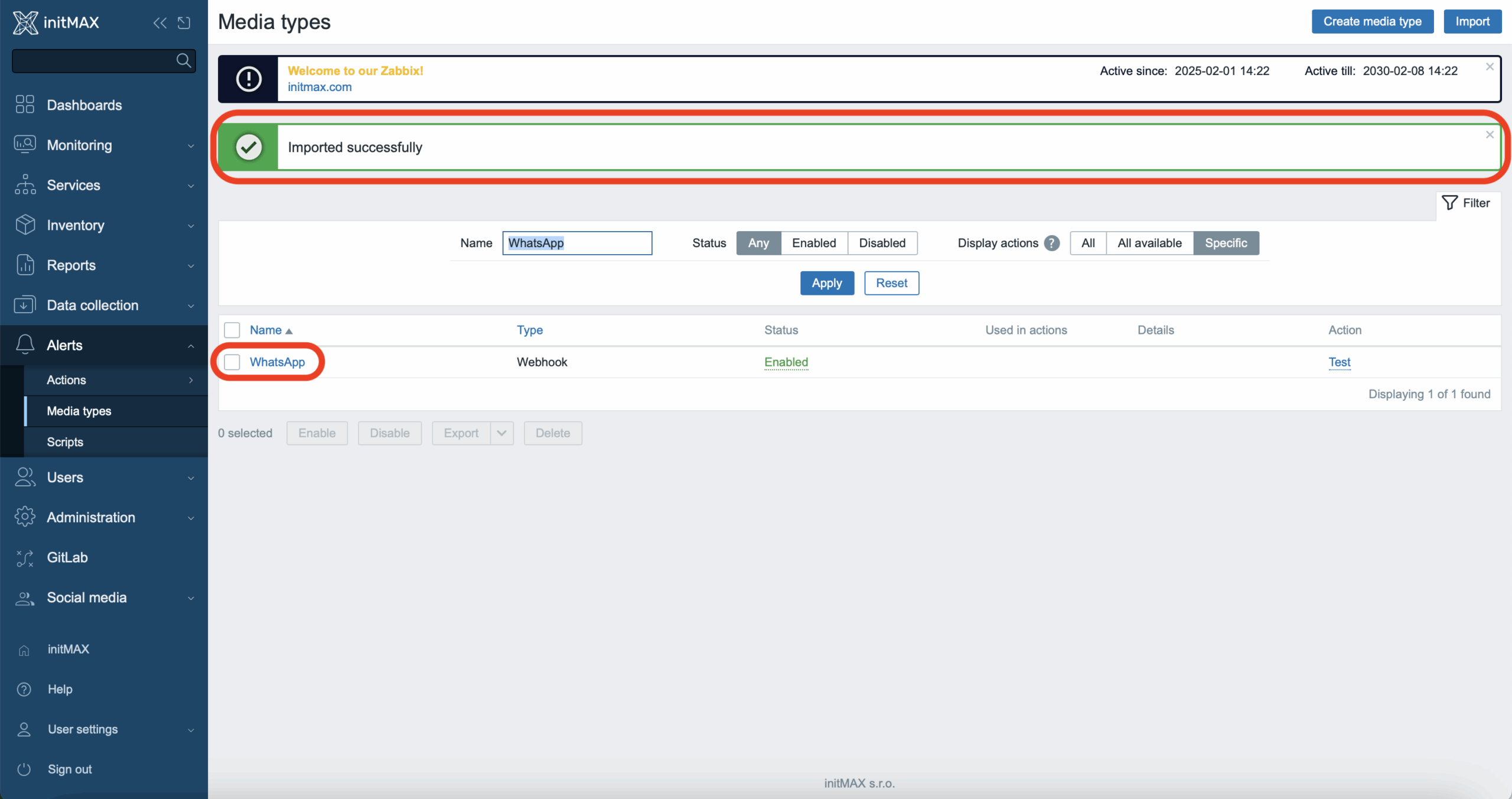Click the Data collection icon
Viewport: 1512px width, 799px height.
coord(25,305)
